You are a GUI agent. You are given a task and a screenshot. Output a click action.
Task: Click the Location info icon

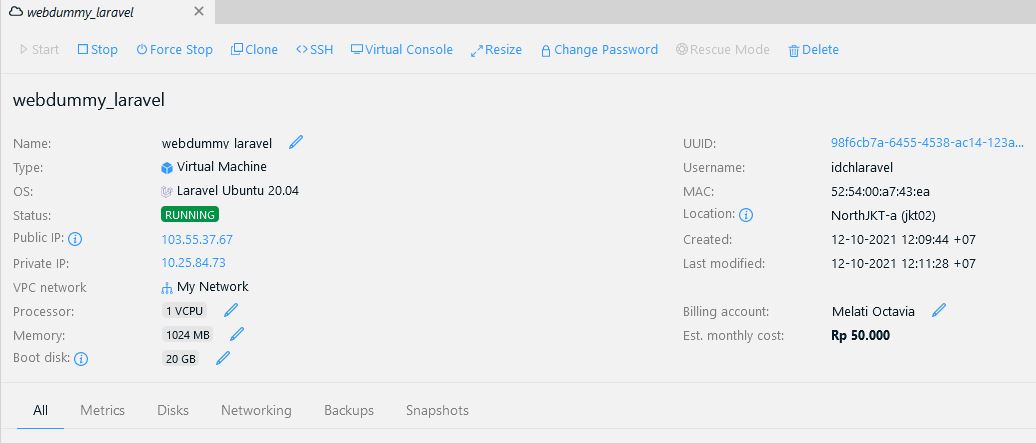coord(746,215)
